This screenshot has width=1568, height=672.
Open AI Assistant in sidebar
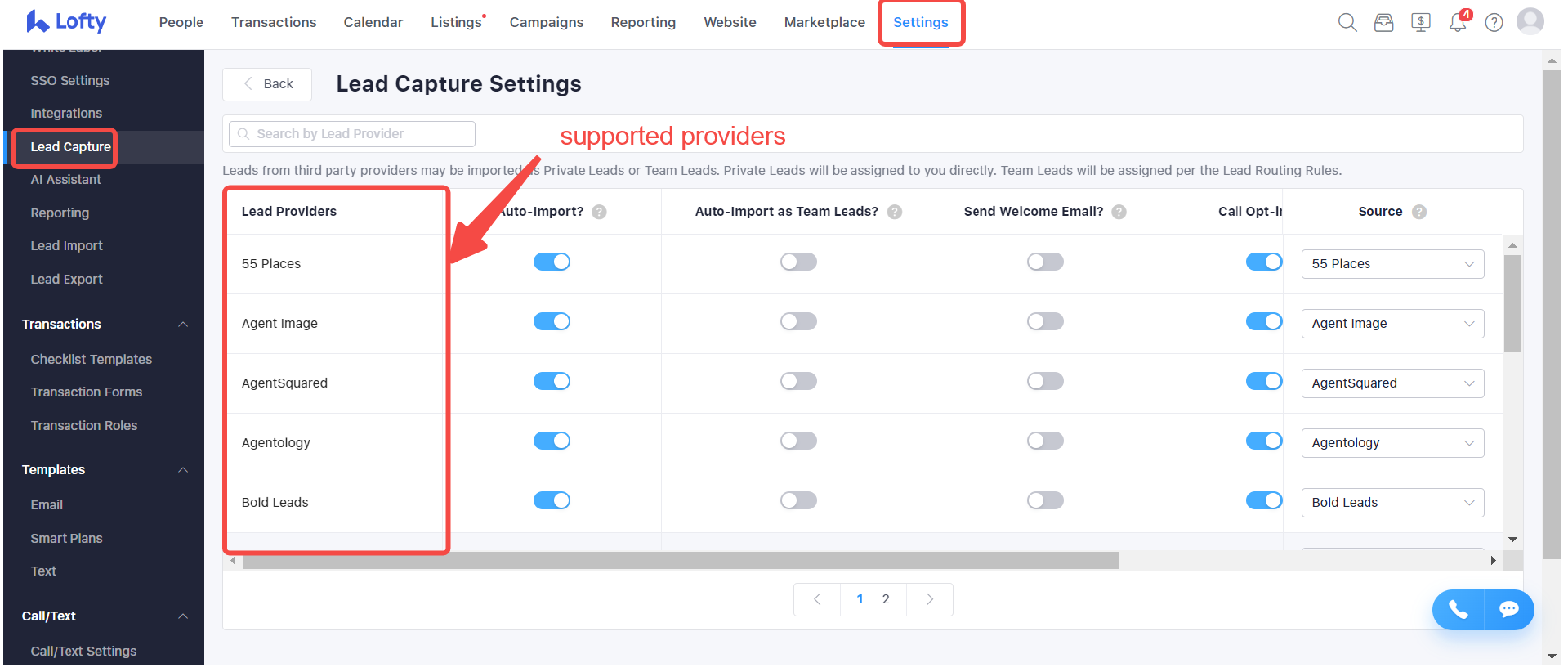[66, 180]
